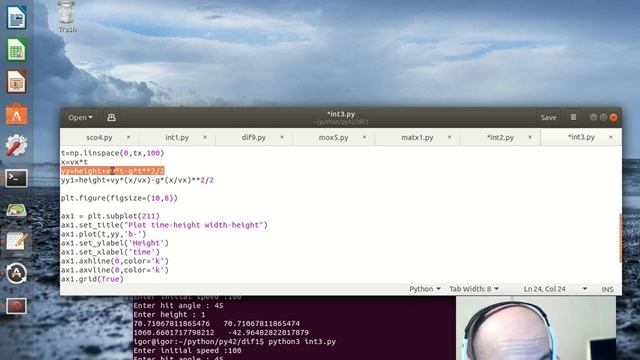This screenshot has height=360, width=640.
Task: Click the ax1 = plt.subplot(211) line
Action: pos(110,216)
